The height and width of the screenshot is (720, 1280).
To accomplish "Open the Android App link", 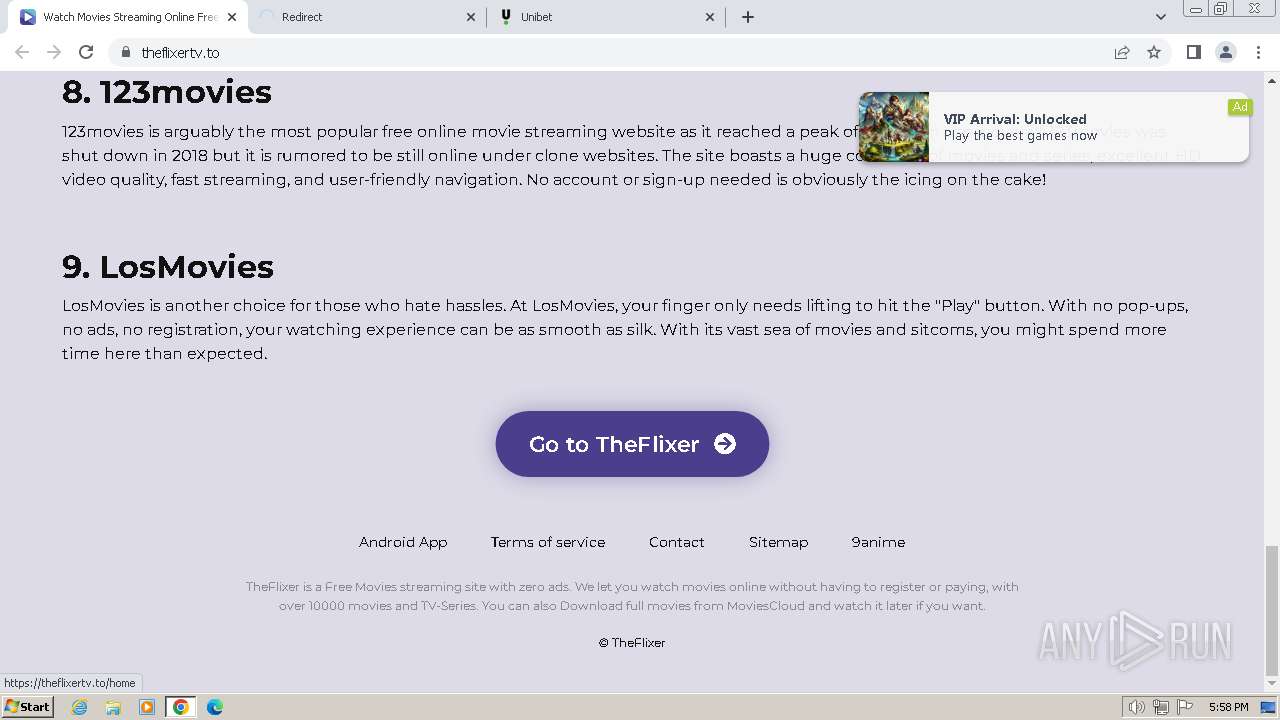I will 403,542.
